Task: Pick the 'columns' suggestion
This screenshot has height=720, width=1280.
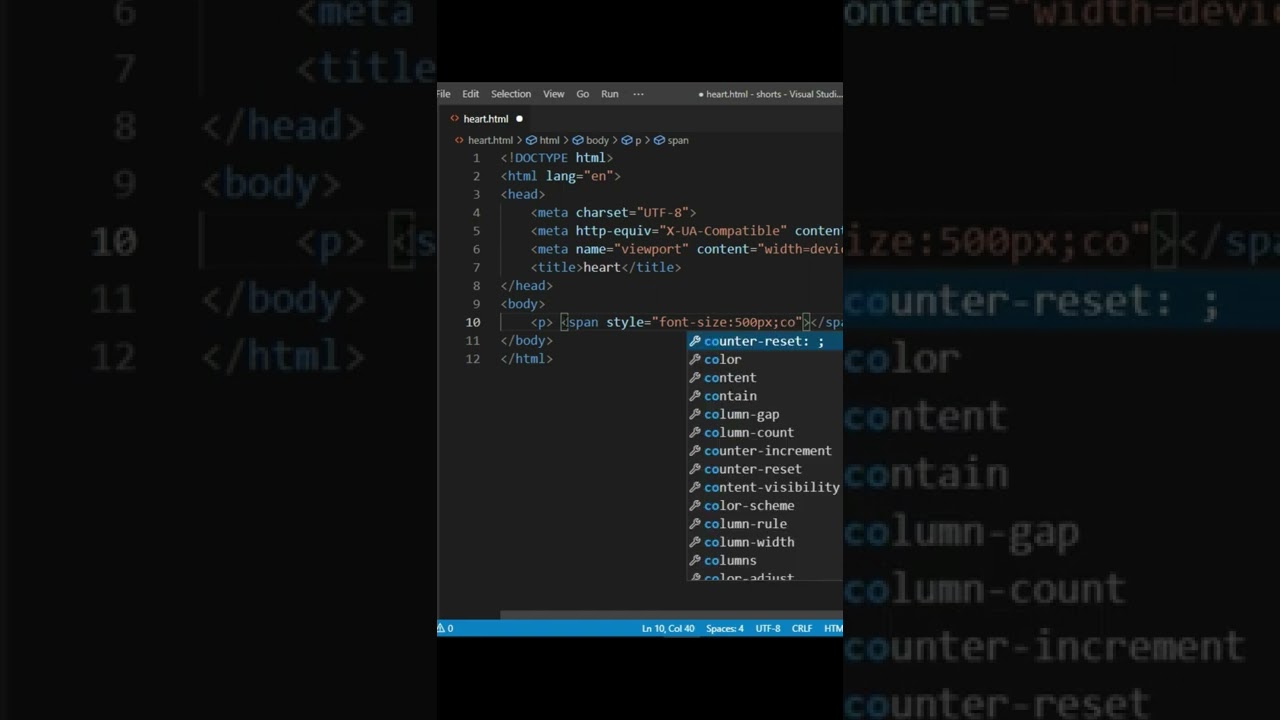Action: coord(765,560)
